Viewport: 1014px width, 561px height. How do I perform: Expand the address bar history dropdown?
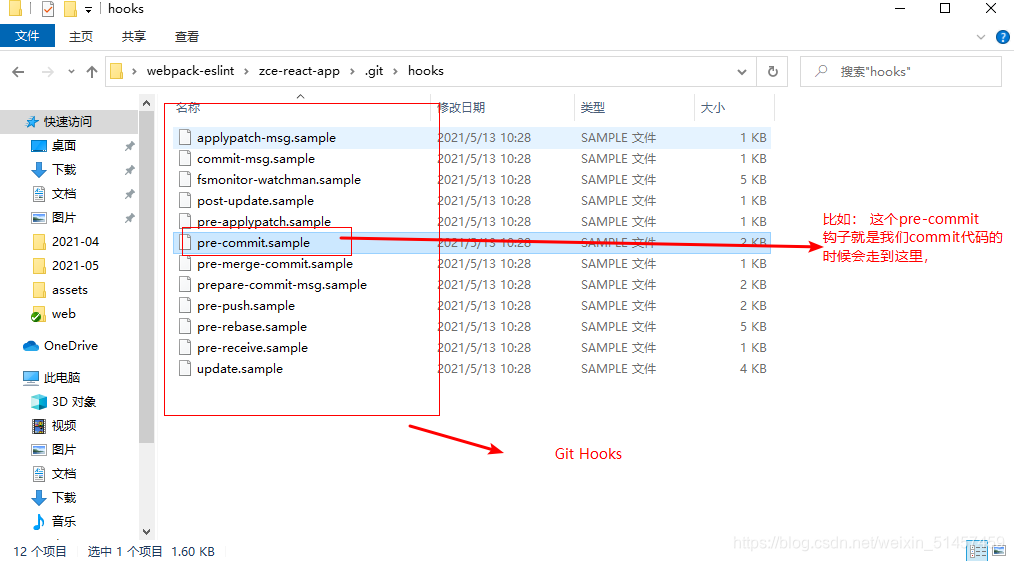(x=742, y=72)
